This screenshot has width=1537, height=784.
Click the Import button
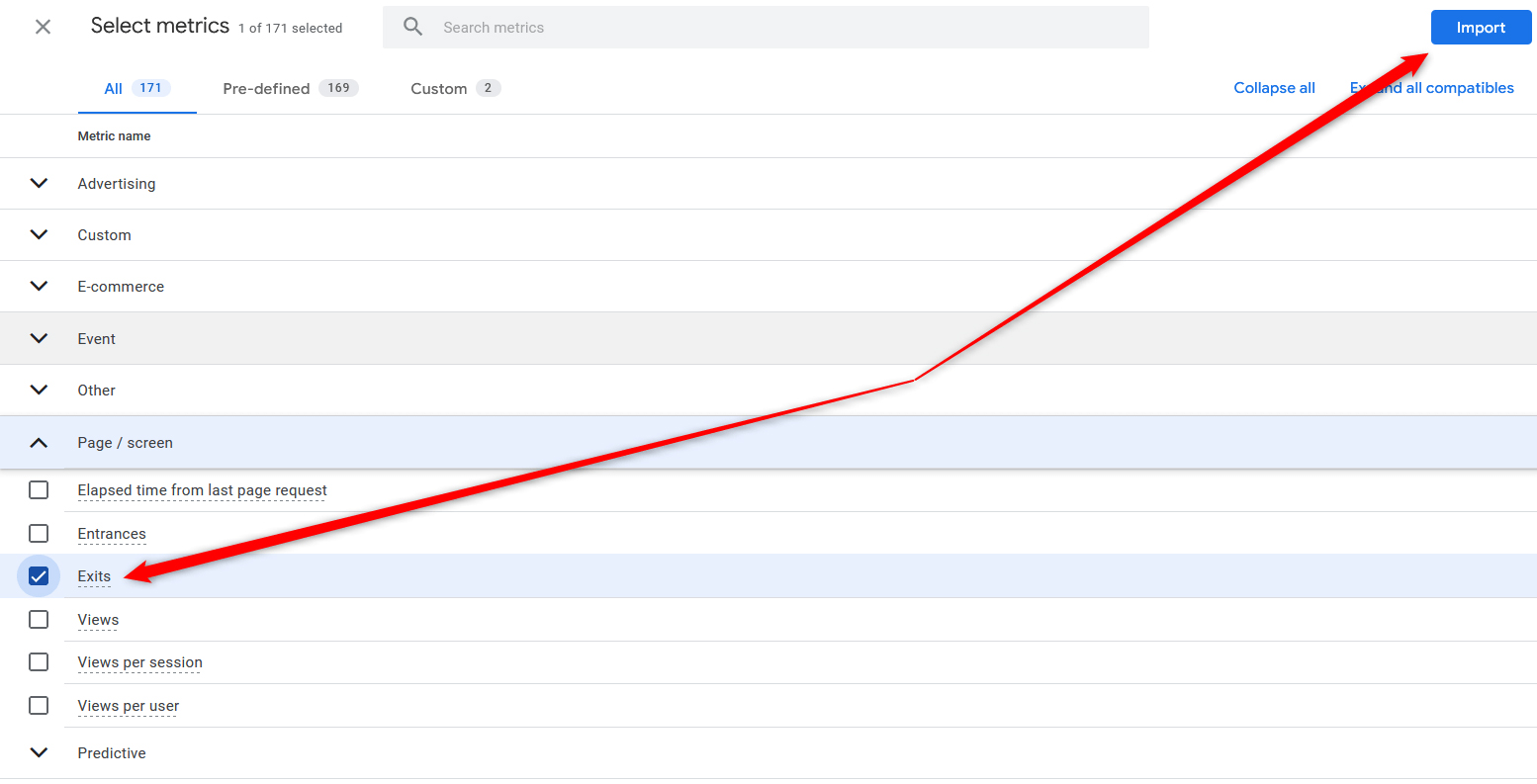[1481, 27]
